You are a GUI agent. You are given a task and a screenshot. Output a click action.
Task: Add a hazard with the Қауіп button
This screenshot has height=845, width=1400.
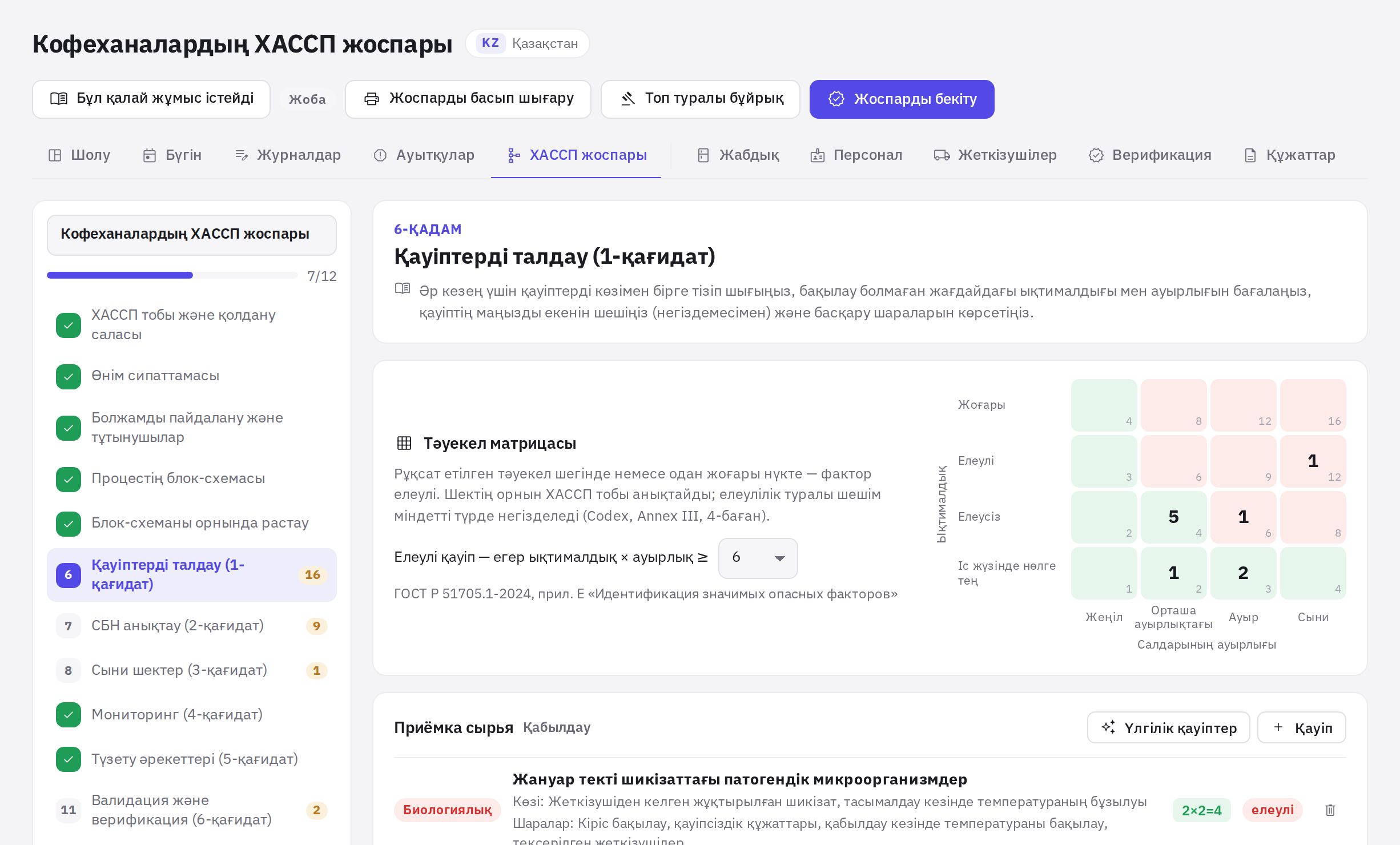click(1302, 727)
